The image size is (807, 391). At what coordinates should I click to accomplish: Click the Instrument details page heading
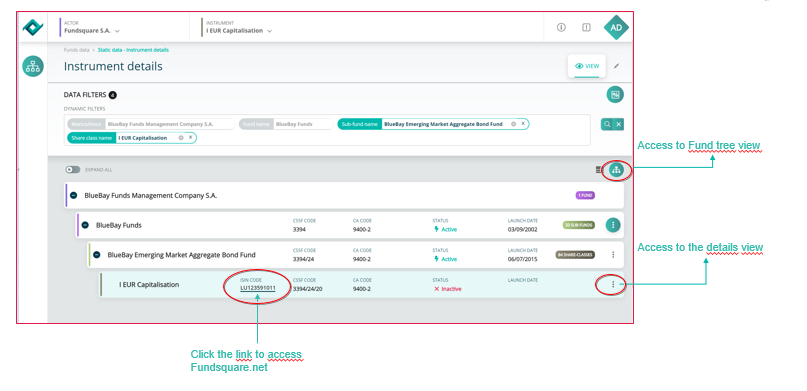click(113, 66)
